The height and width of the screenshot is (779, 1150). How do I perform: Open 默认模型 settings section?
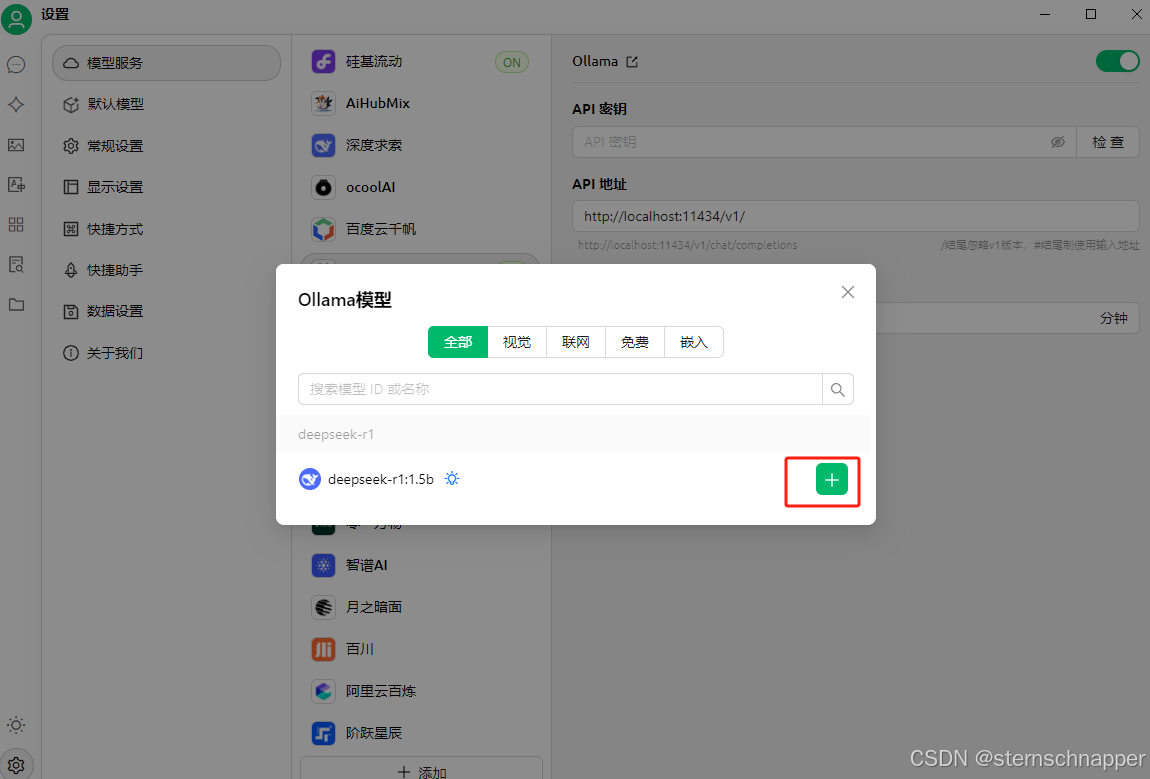166,104
